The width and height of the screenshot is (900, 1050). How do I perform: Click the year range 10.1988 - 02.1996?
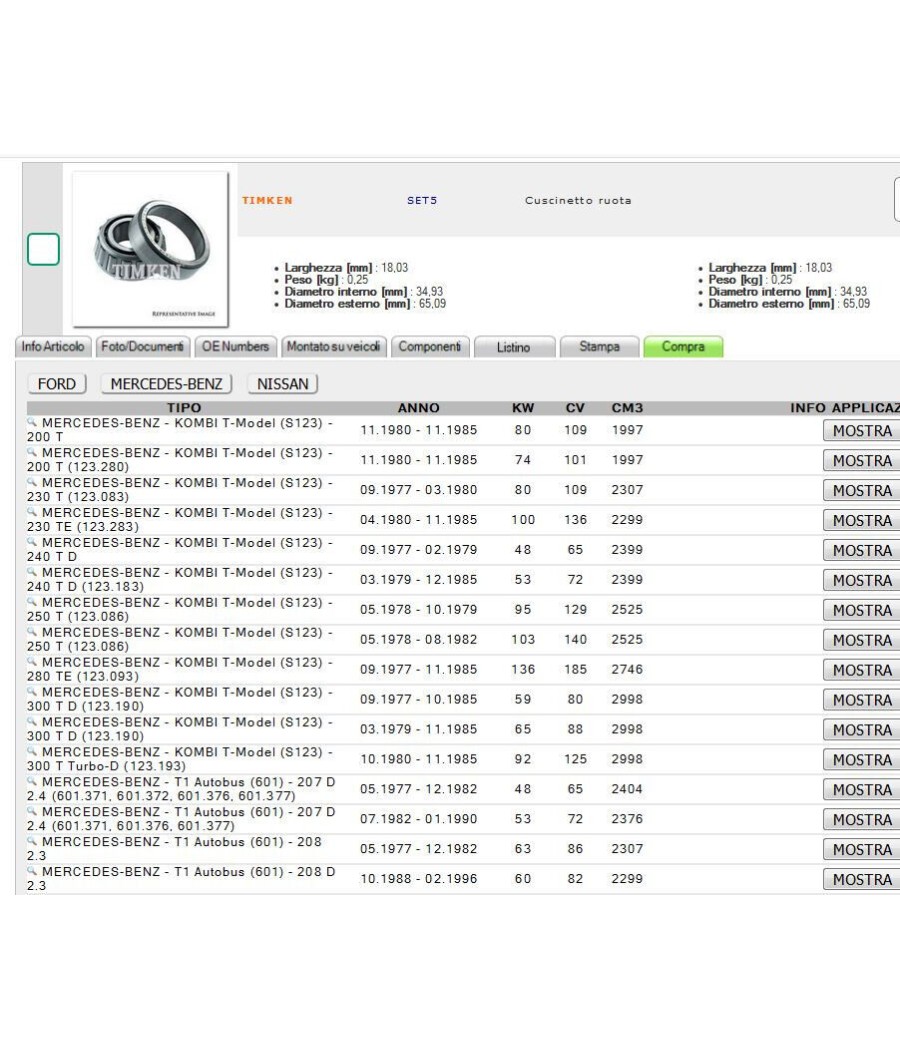(x=419, y=879)
